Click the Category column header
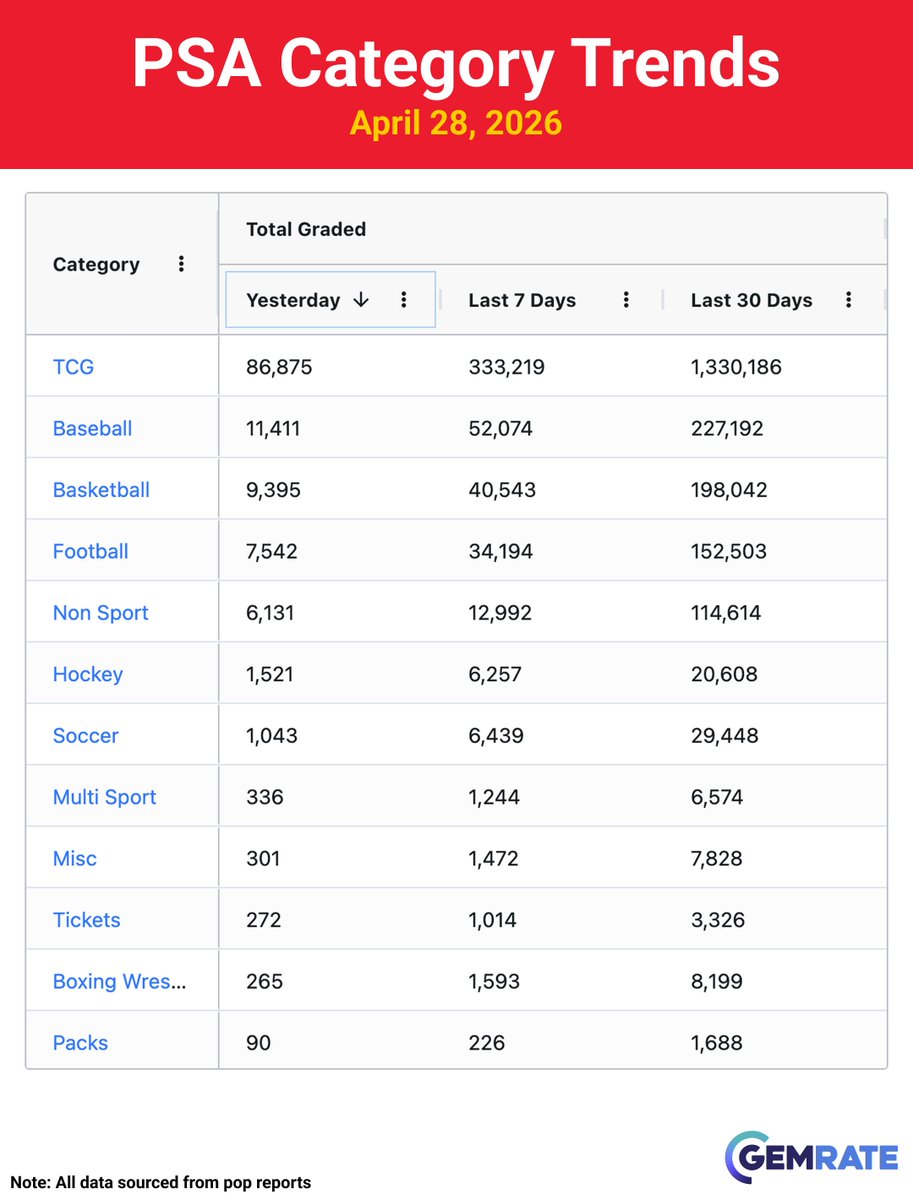Viewport: 913px width, 1200px height. coord(96,265)
